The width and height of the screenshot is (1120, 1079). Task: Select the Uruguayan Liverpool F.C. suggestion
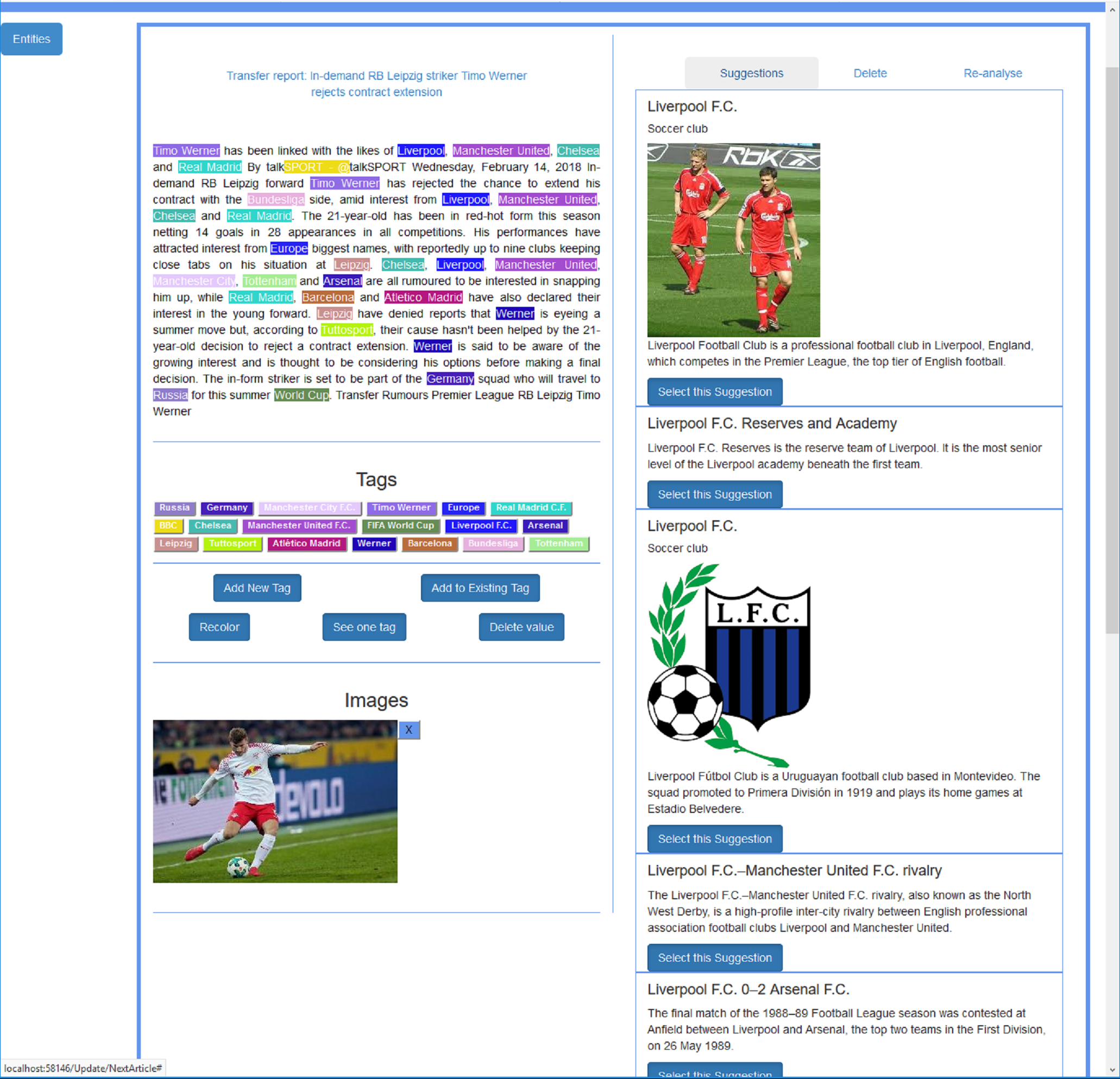click(714, 838)
